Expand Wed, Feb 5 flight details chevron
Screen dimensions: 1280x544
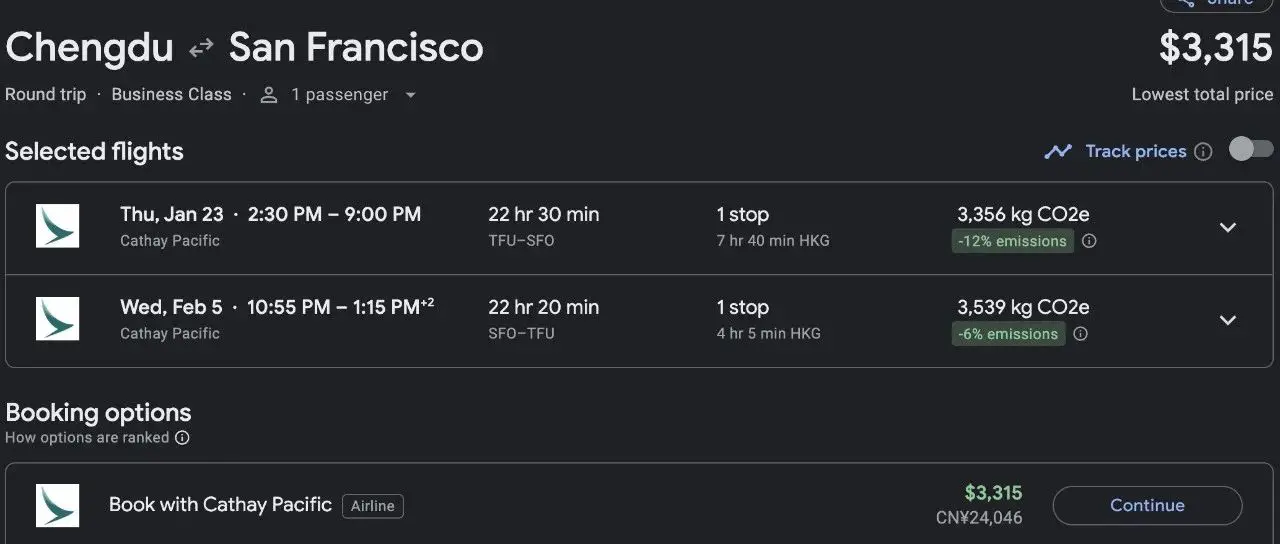[x=1227, y=320]
